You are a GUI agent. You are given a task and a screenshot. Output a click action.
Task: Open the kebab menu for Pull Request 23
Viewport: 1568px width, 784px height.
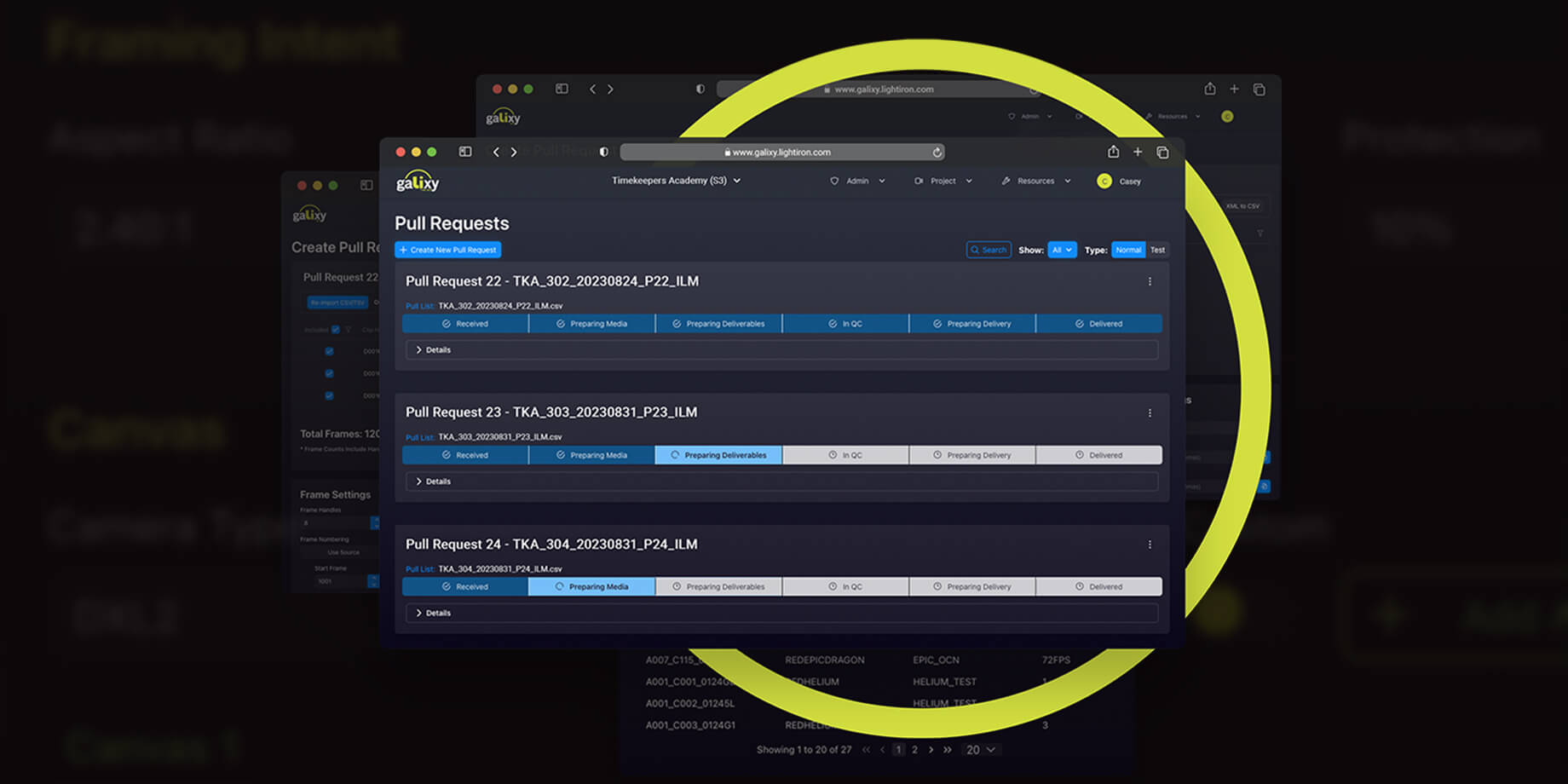click(x=1150, y=413)
